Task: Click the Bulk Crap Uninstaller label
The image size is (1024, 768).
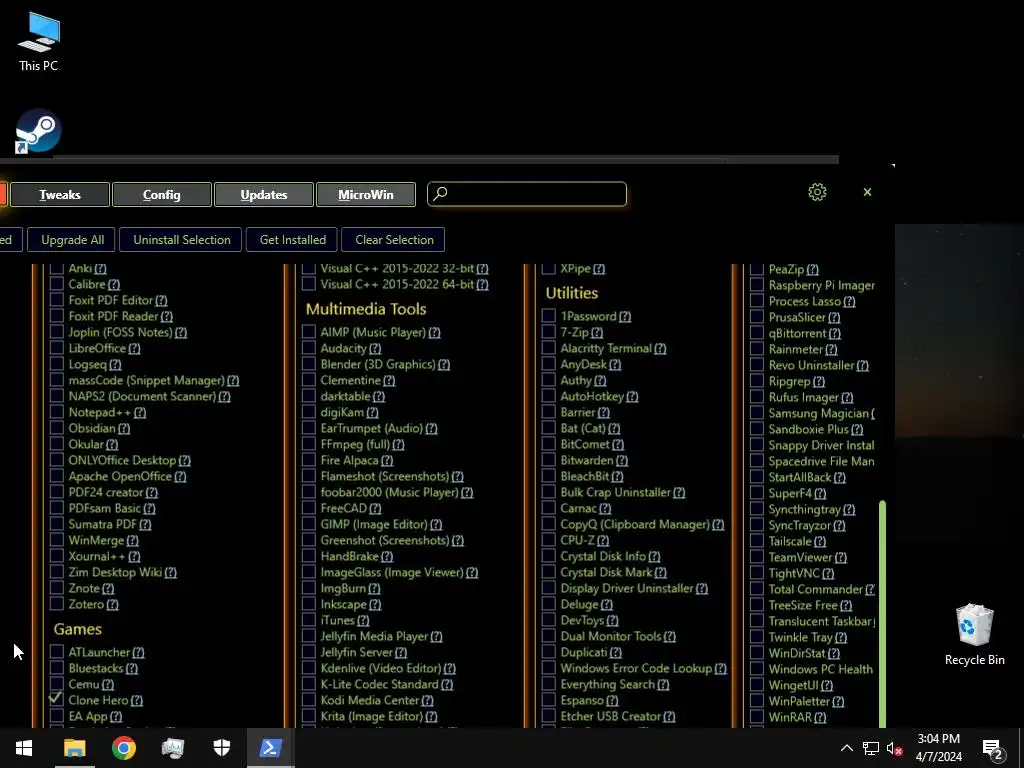Action: pos(615,492)
